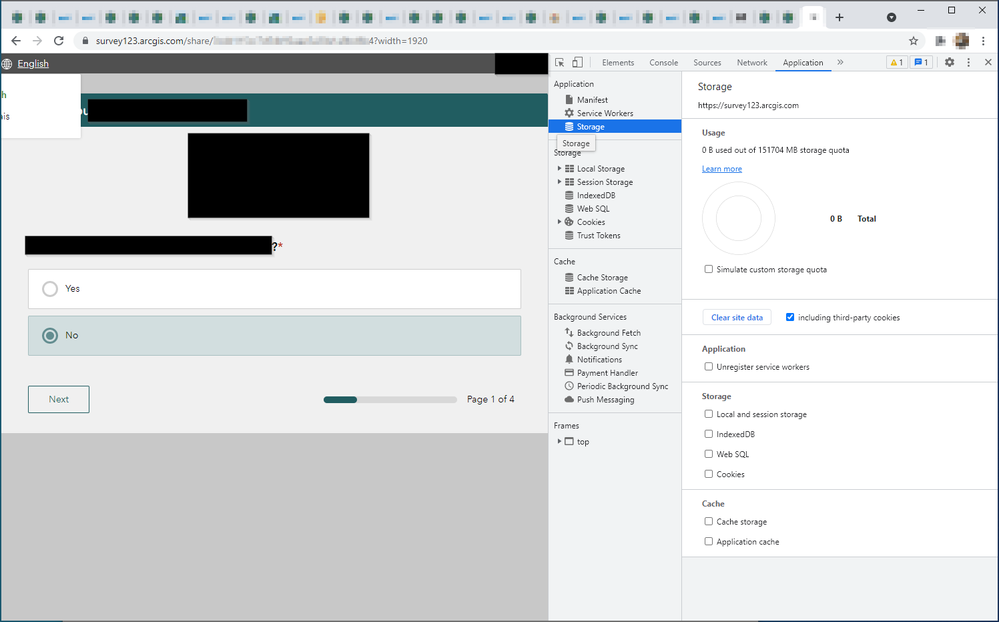Viewport: 999px width, 622px height.
Task: Expand the Local Storage tree node
Action: click(559, 168)
